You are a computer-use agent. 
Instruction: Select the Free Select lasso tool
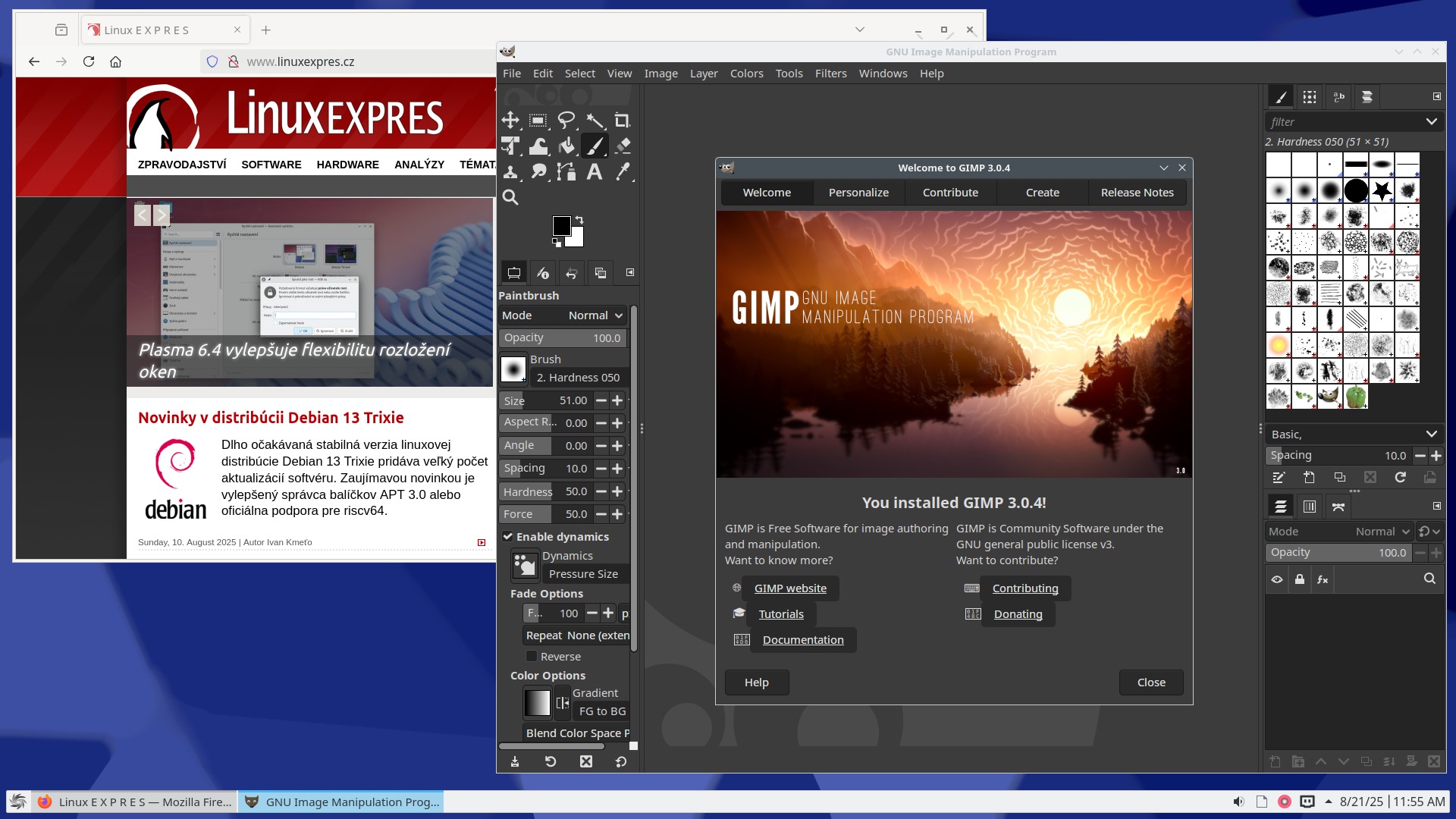pos(566,121)
